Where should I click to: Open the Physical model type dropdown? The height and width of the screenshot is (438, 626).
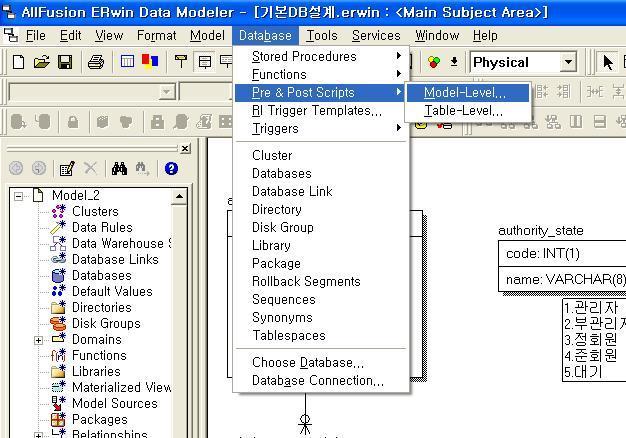pos(568,62)
